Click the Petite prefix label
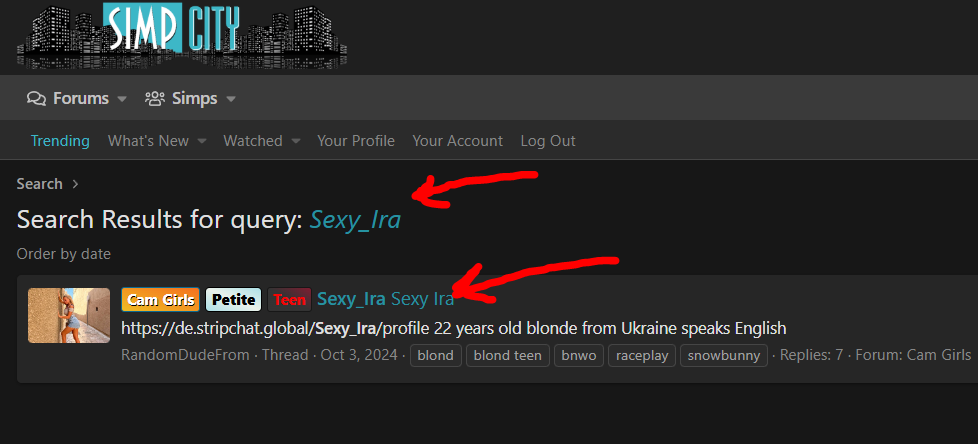978x444 pixels. 233,300
